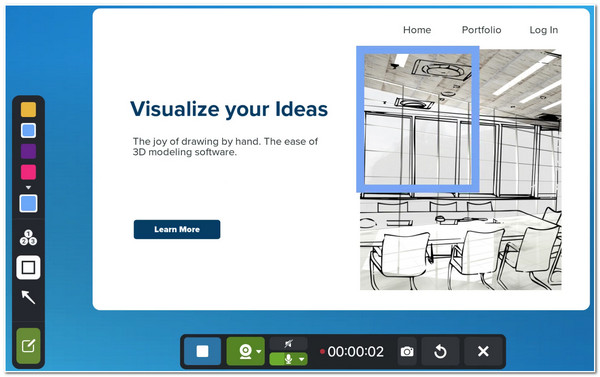
Task: Choose the pink color swatch
Action: [x=28, y=172]
